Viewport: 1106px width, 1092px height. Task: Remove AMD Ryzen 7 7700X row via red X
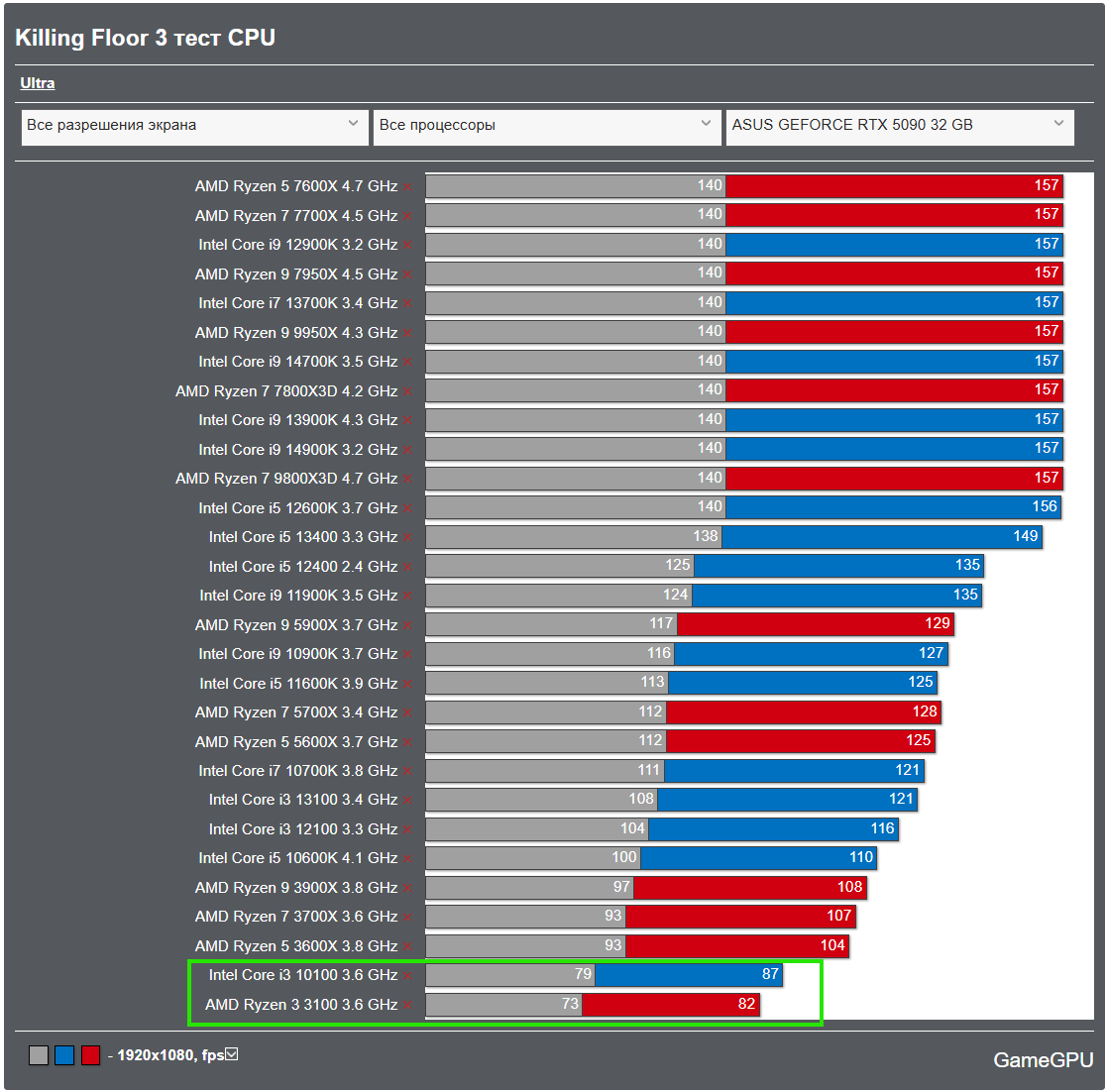coord(407,217)
